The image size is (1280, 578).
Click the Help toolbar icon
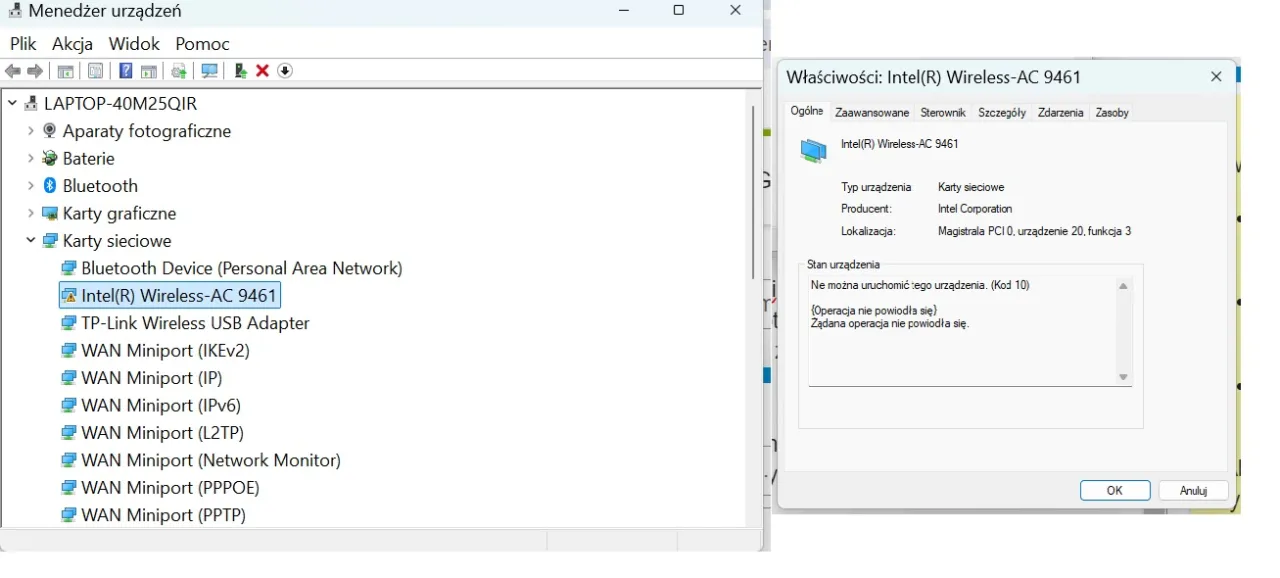pos(125,70)
